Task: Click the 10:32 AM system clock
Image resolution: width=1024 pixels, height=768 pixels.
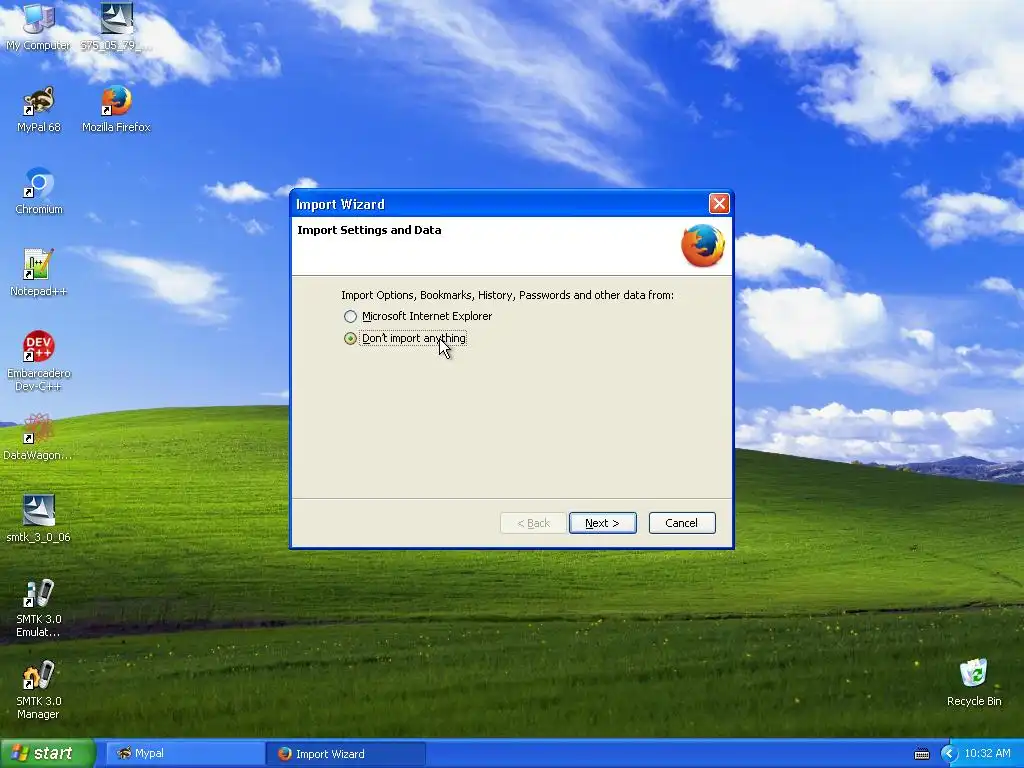Action: pyautogui.click(x=987, y=754)
